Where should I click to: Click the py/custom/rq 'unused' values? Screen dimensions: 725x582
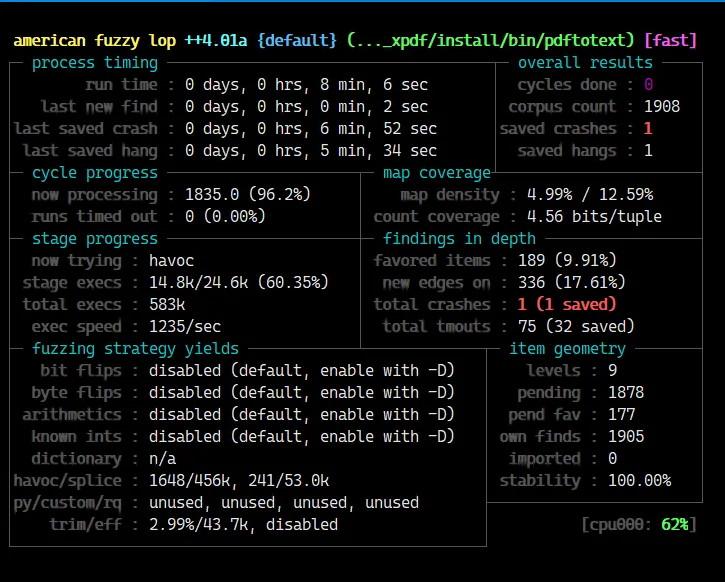tap(284, 503)
